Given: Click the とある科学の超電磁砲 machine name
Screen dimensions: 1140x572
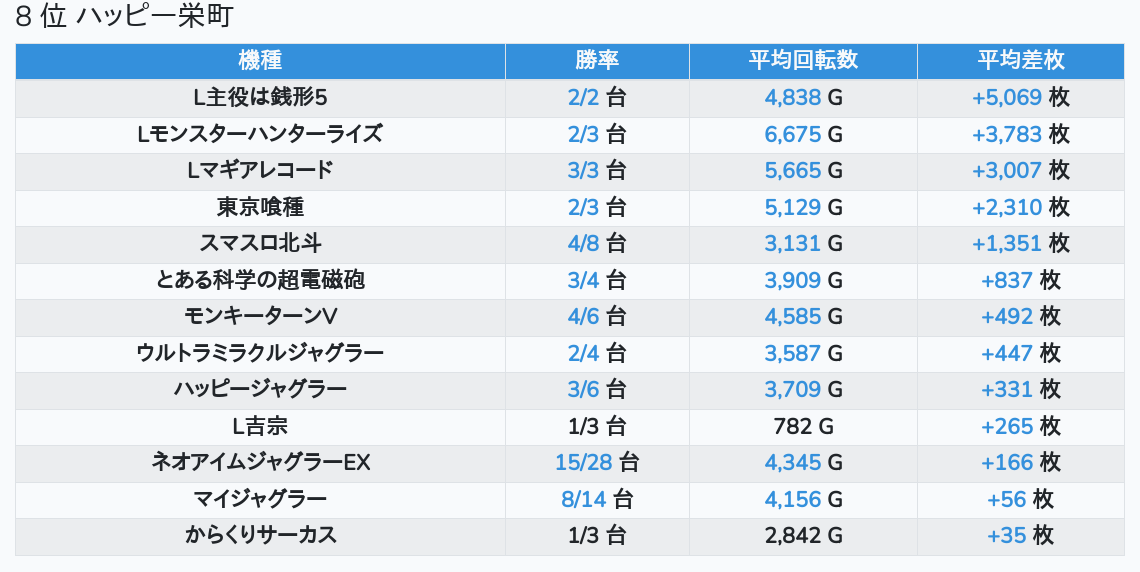Looking at the screenshot, I should (260, 280).
